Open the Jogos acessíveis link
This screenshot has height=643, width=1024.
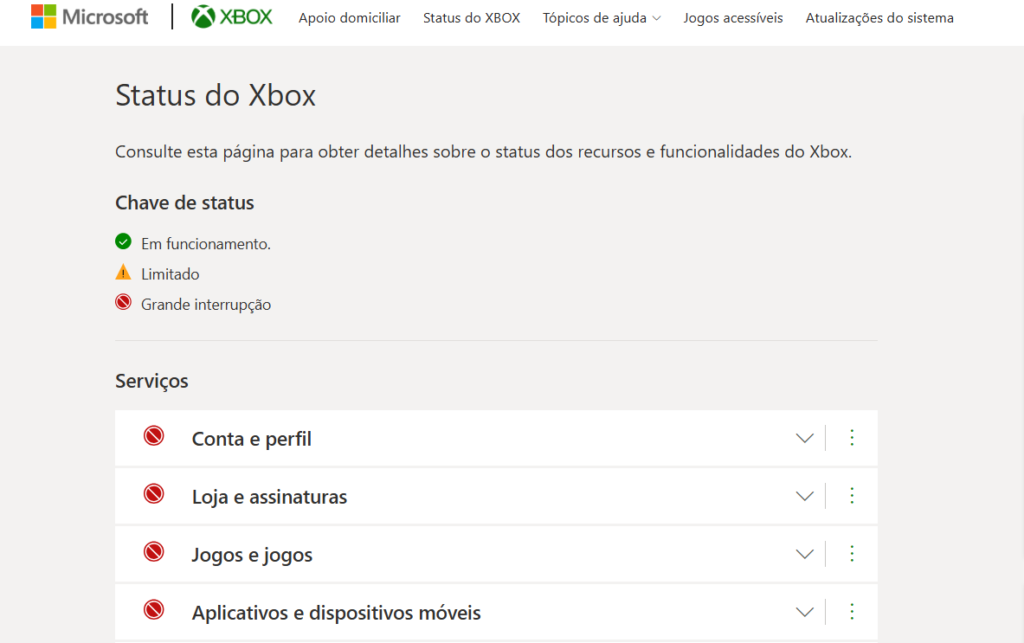(733, 18)
